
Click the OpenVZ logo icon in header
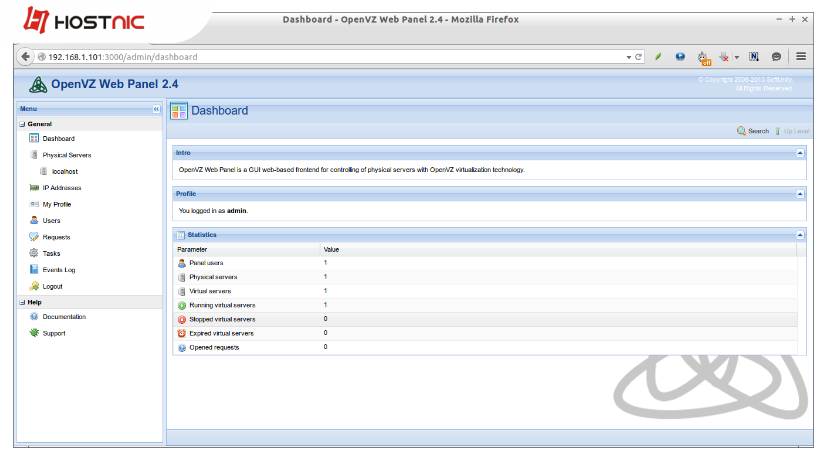(38, 84)
